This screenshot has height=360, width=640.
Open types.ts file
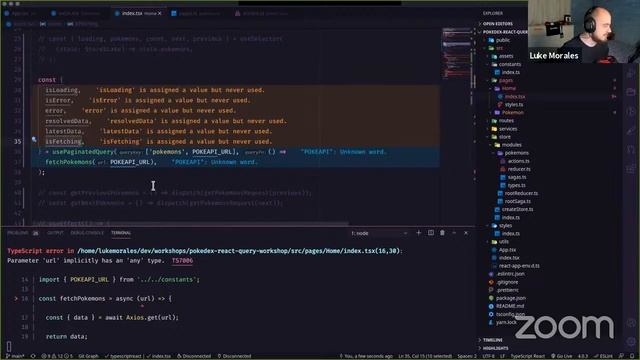pyautogui.click(x=516, y=185)
